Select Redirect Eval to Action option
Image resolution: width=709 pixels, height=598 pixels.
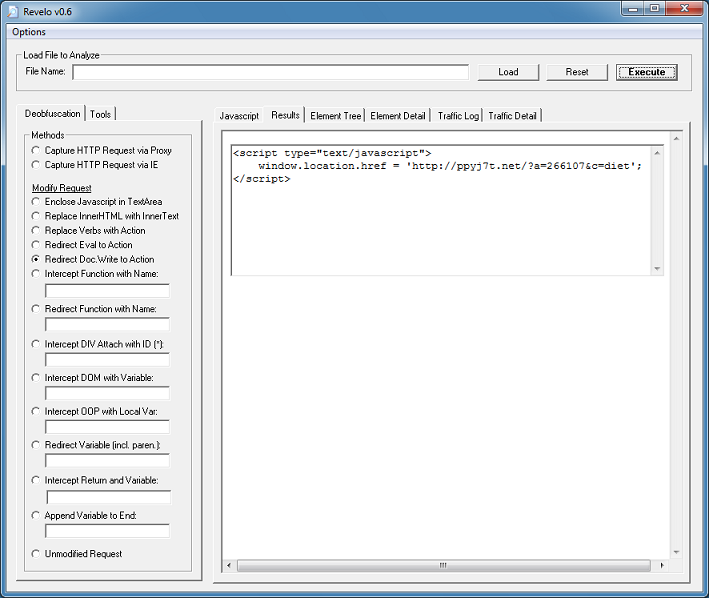click(x=37, y=245)
